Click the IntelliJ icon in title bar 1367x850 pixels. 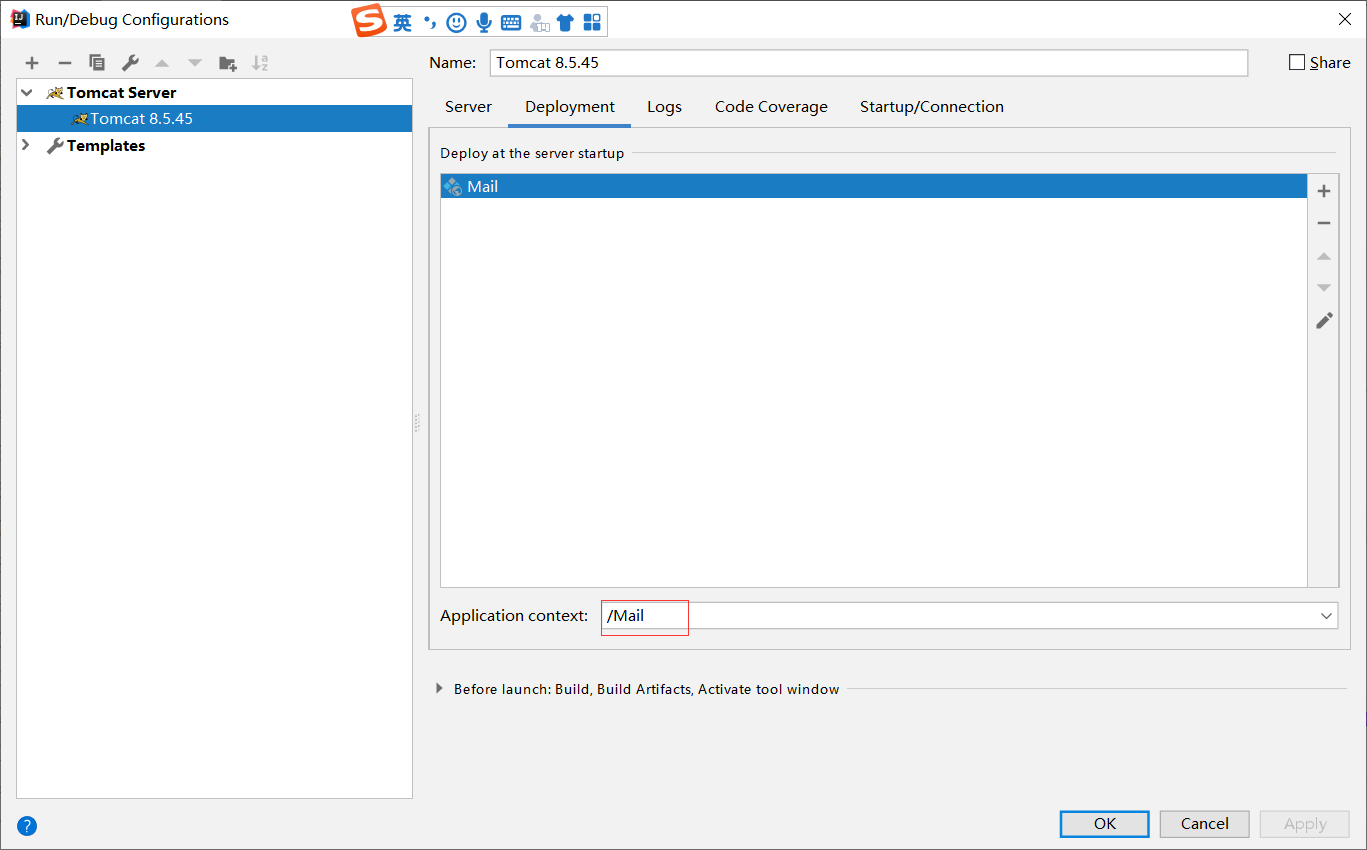click(x=19, y=19)
